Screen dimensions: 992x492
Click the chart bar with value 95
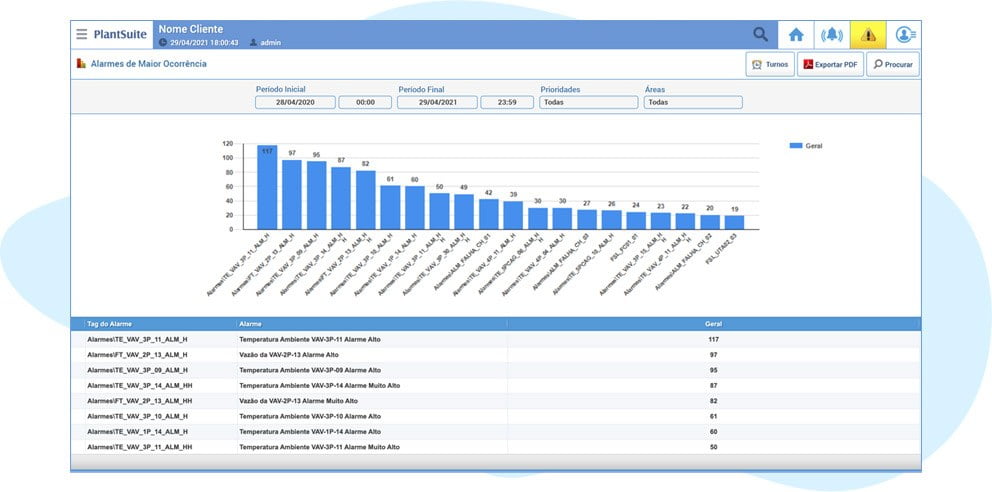316,195
